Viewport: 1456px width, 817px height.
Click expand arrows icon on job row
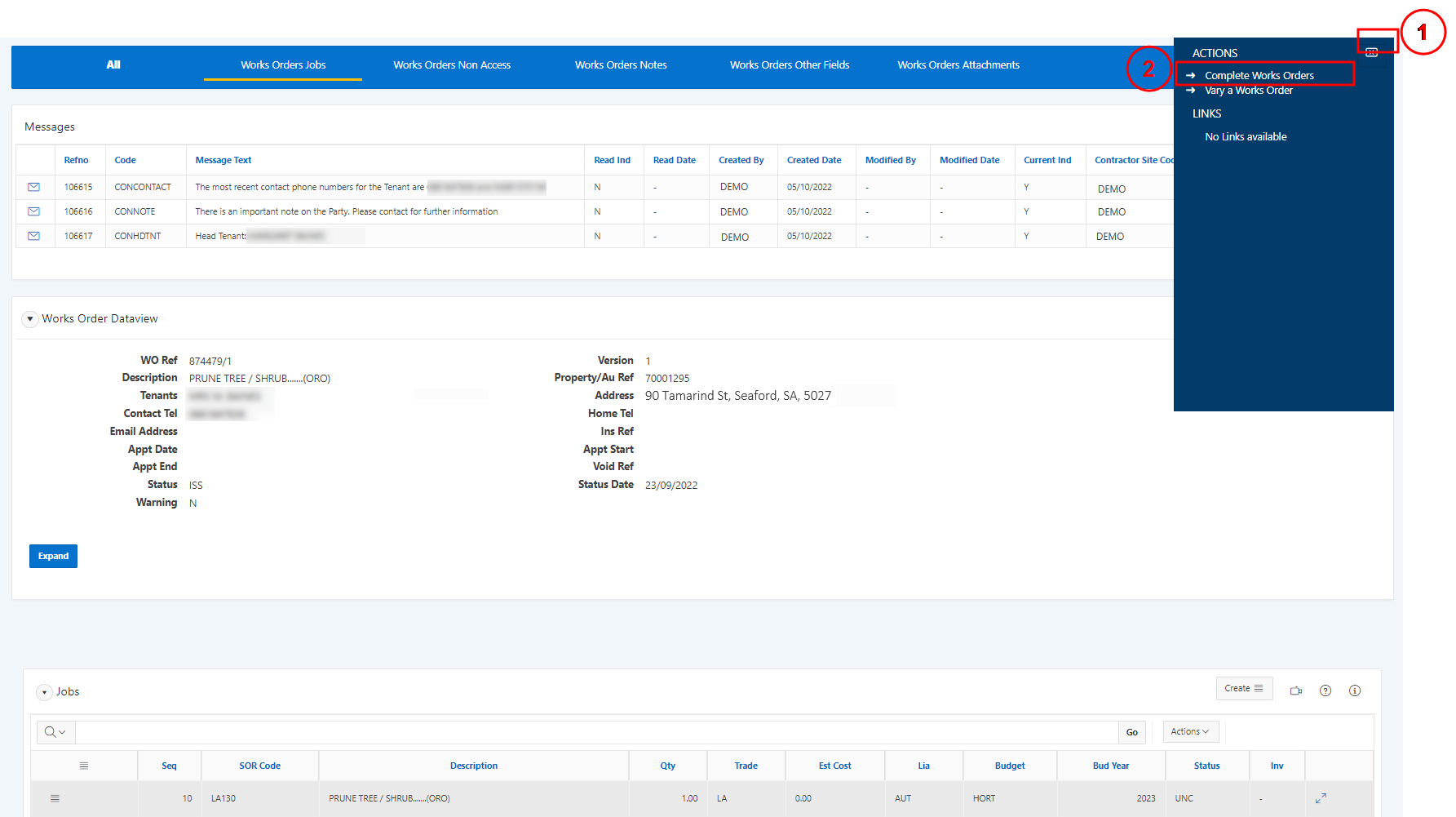point(1321,798)
